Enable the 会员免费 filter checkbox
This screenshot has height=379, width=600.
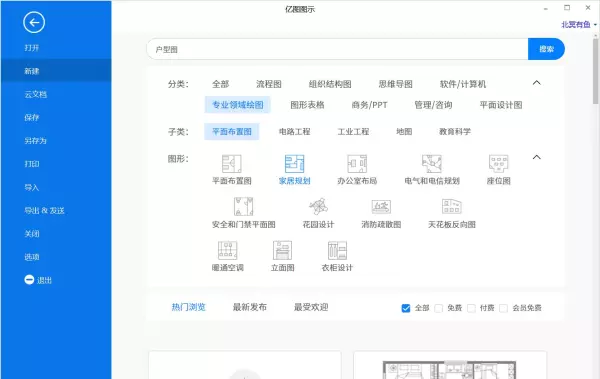tap(504, 308)
